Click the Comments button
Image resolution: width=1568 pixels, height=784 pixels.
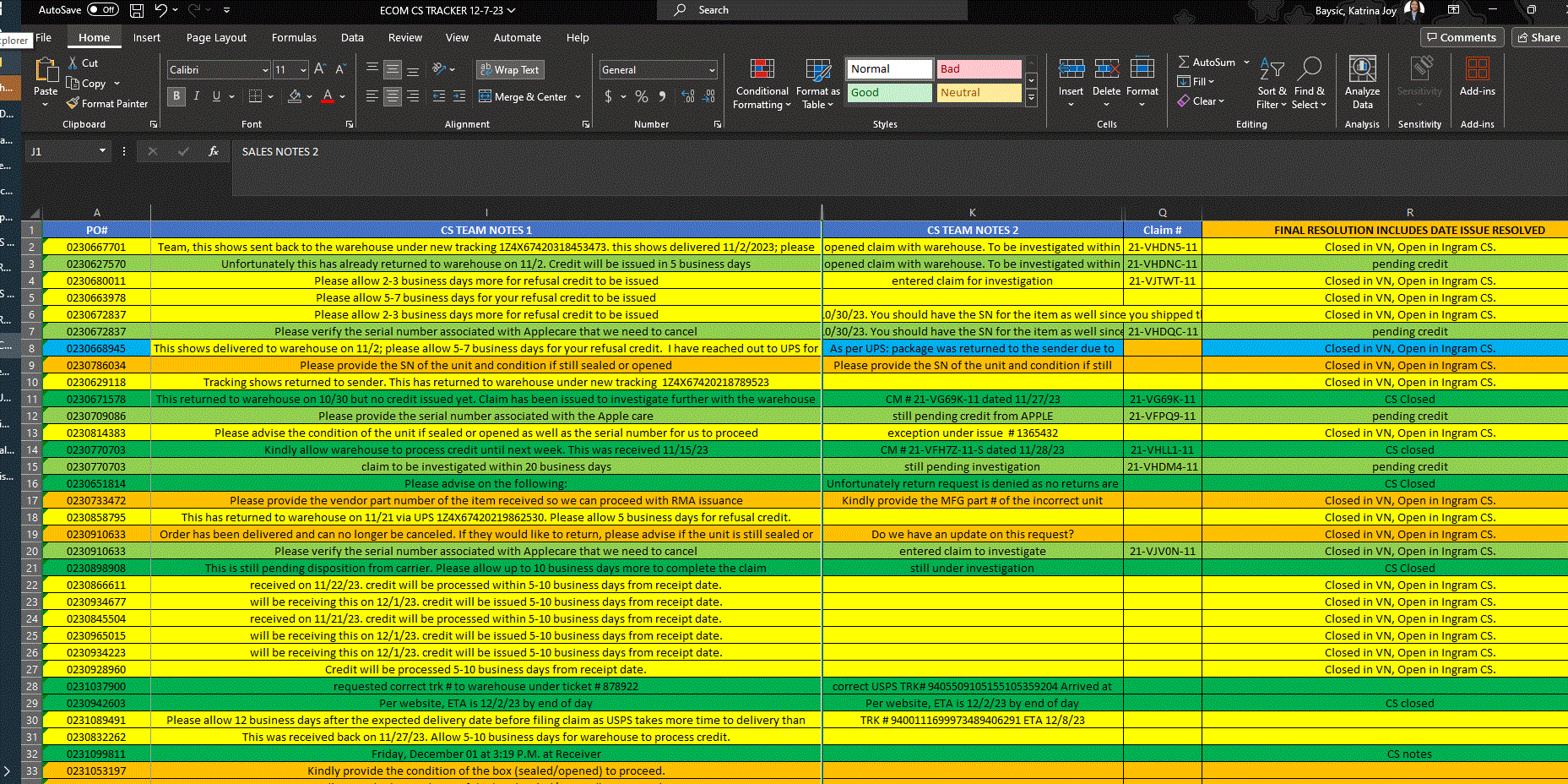click(1461, 37)
